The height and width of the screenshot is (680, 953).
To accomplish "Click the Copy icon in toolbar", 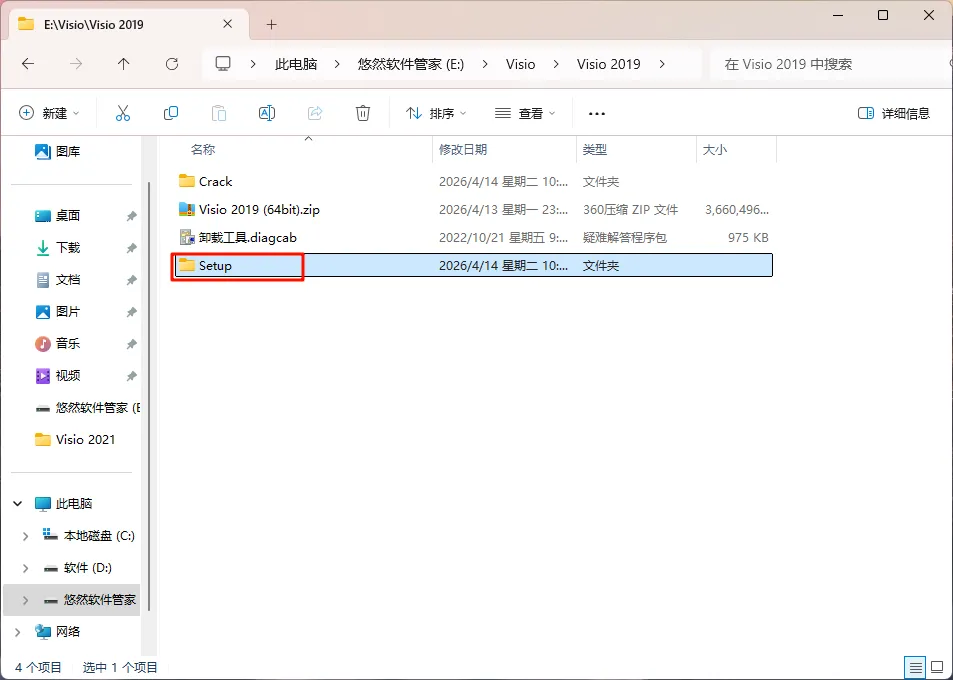I will tap(171, 113).
